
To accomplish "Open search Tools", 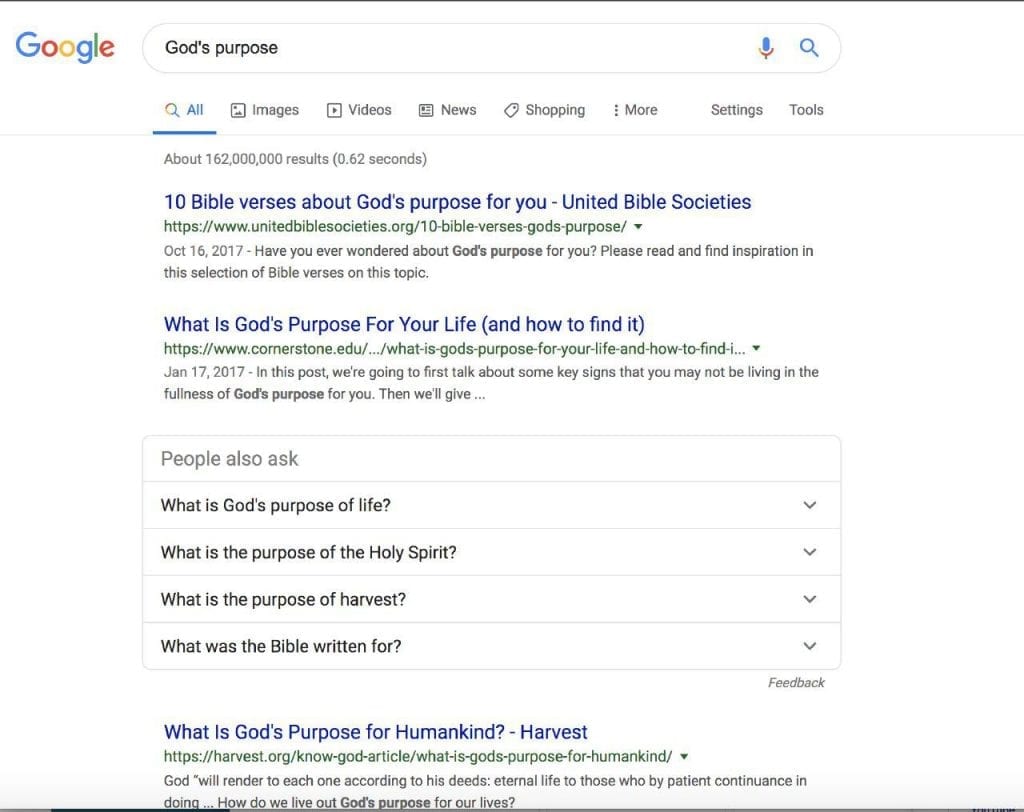I will (806, 109).
